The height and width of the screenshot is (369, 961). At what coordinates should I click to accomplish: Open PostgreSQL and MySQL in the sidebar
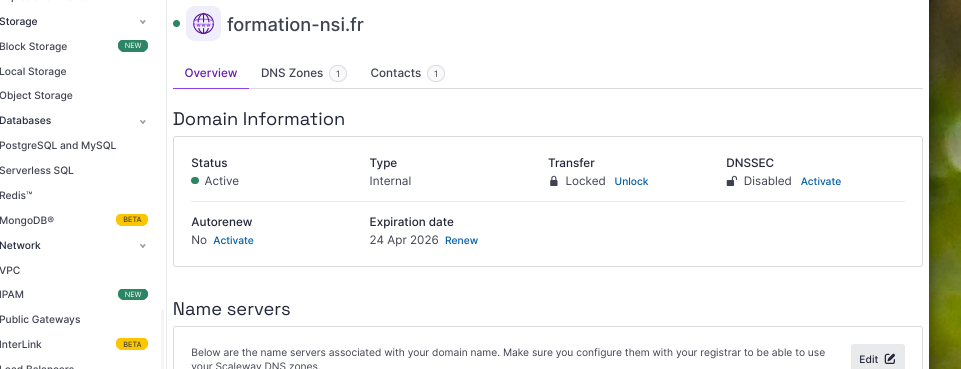coord(58,146)
